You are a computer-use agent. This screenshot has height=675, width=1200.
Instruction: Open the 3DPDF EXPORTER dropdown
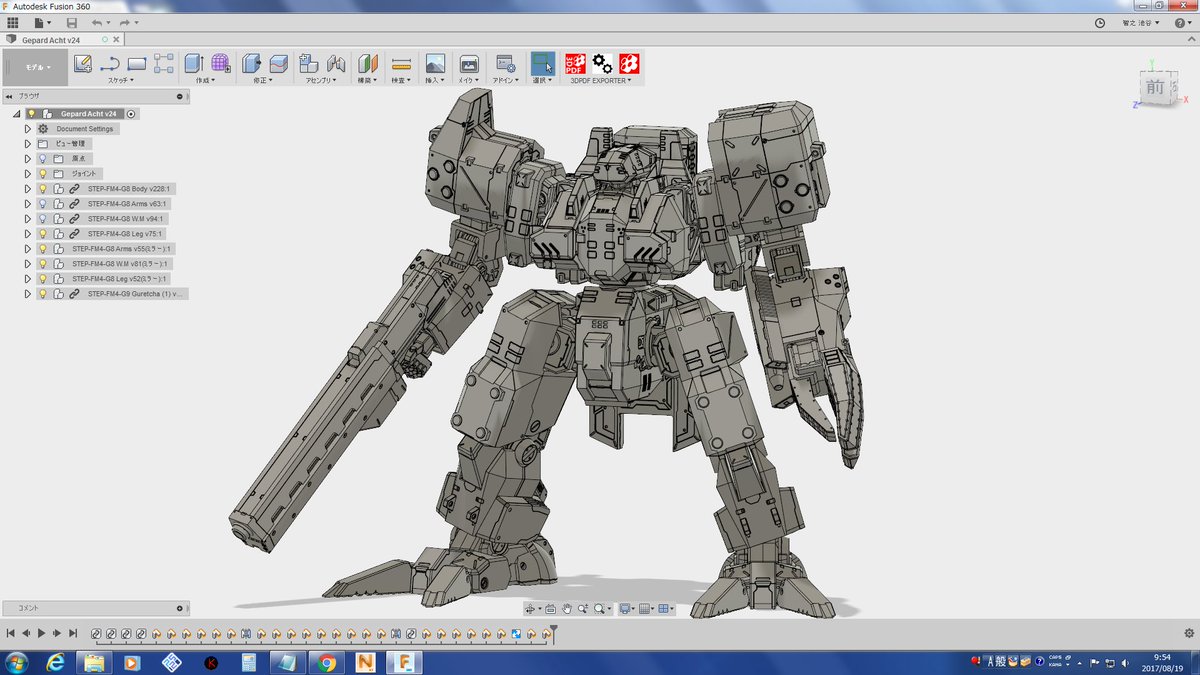pyautogui.click(x=601, y=80)
